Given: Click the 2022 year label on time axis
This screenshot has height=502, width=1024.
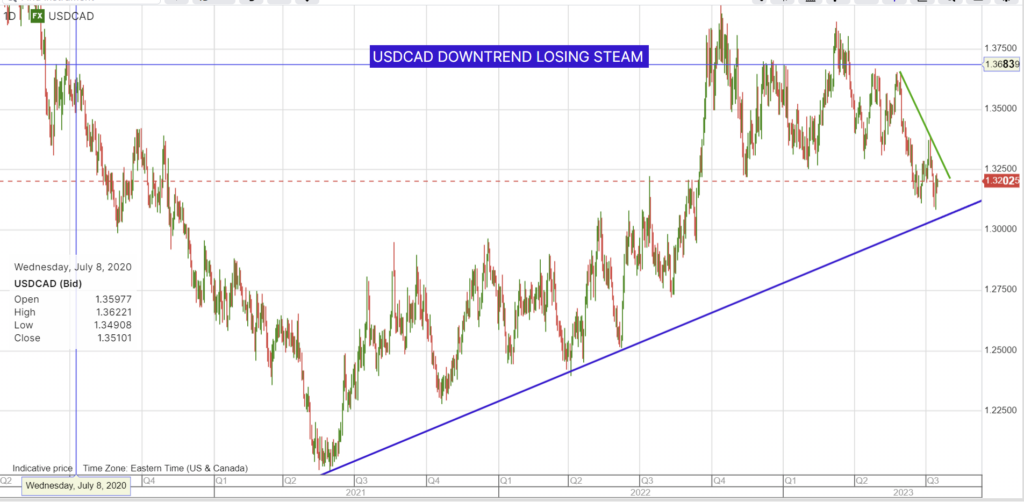Looking at the screenshot, I should tap(640, 493).
